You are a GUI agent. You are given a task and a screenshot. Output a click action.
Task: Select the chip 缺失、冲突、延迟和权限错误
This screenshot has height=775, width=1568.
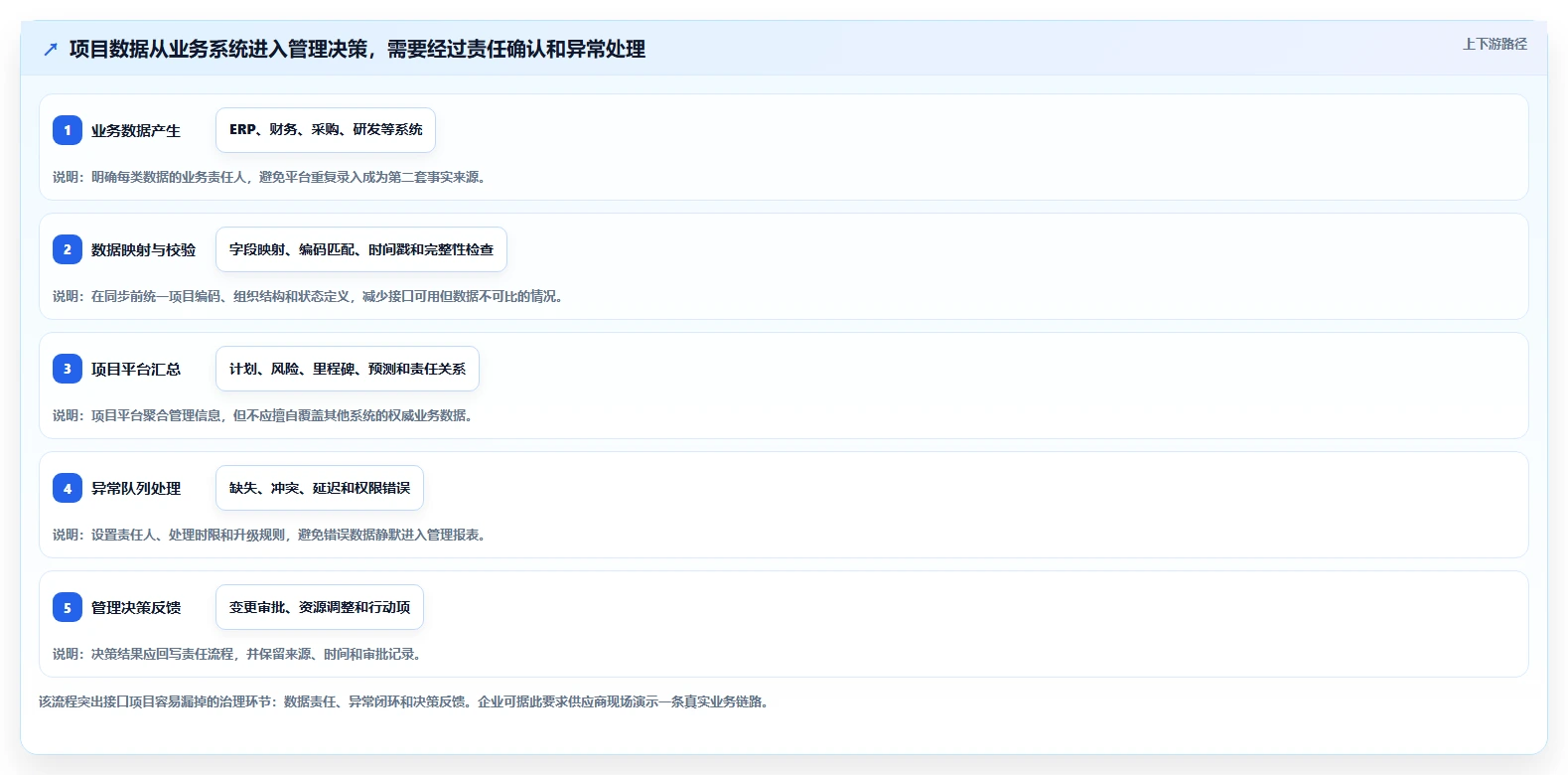pyautogui.click(x=320, y=488)
